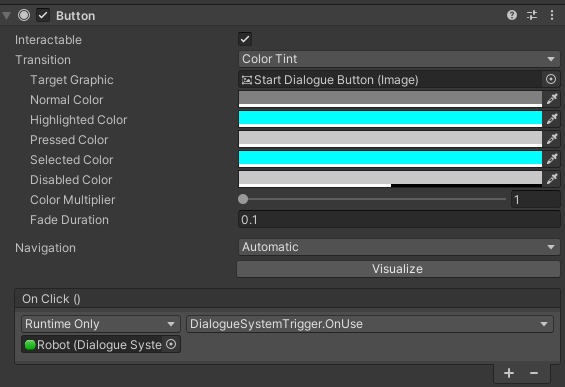Disable the Button component enable checkbox
Viewport: 565px width, 387px height.
pyautogui.click(x=43, y=15)
